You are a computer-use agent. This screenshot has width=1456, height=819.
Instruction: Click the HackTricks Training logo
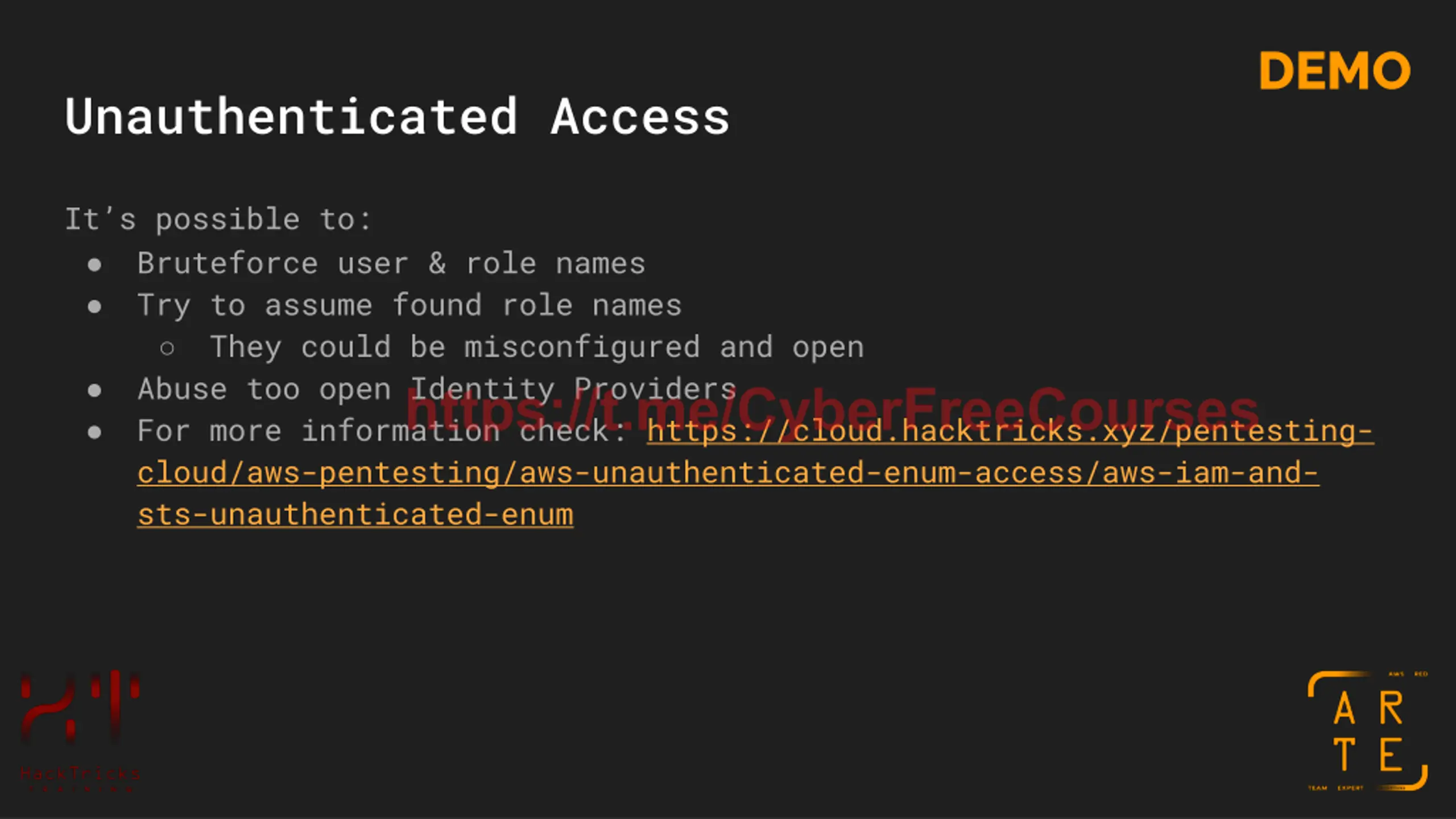[80, 730]
